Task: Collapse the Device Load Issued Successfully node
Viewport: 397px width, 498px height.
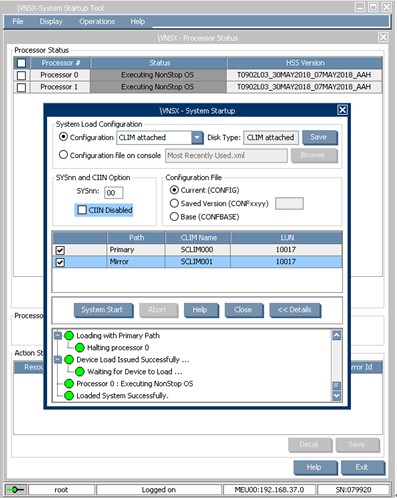Action: 58,359
